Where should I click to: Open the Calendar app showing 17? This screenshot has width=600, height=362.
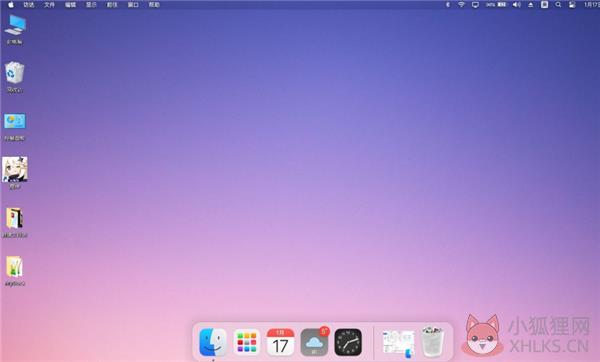point(280,342)
